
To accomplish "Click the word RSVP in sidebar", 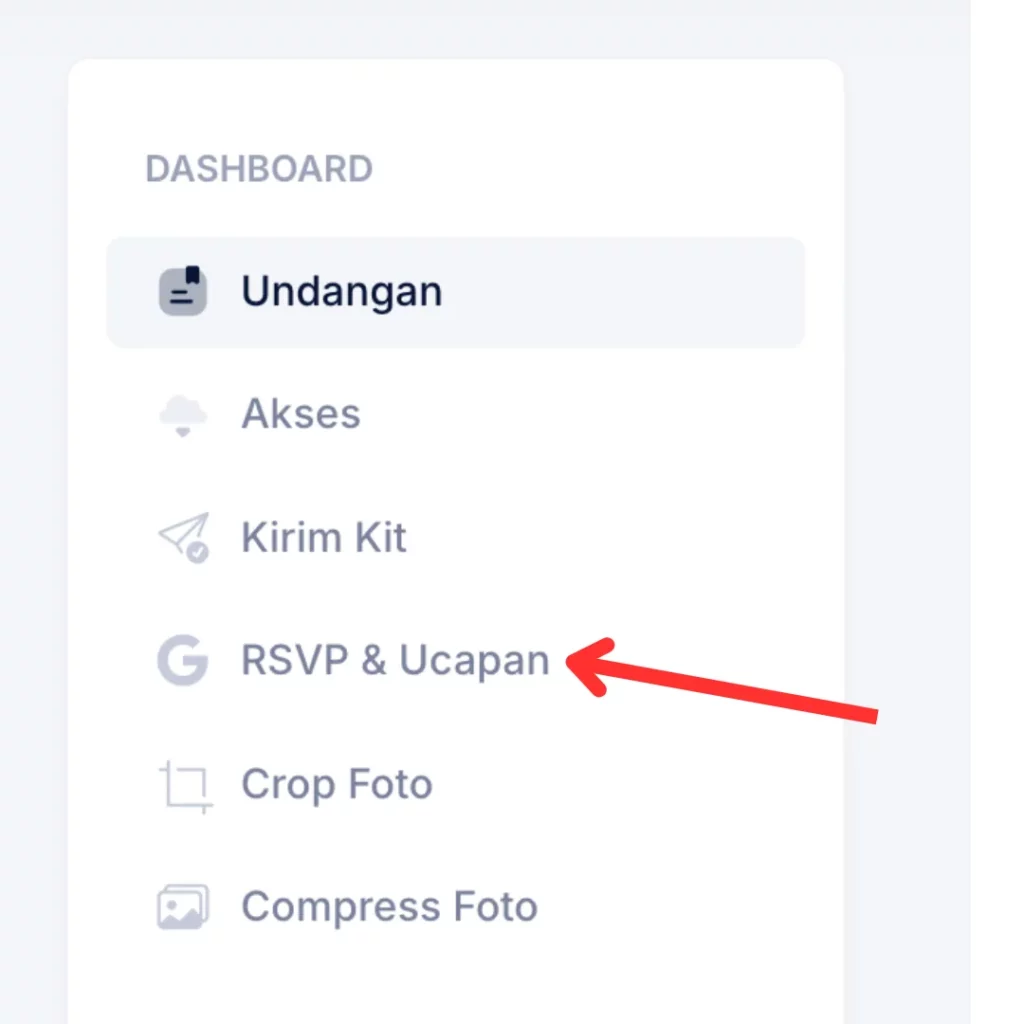I will pos(295,660).
